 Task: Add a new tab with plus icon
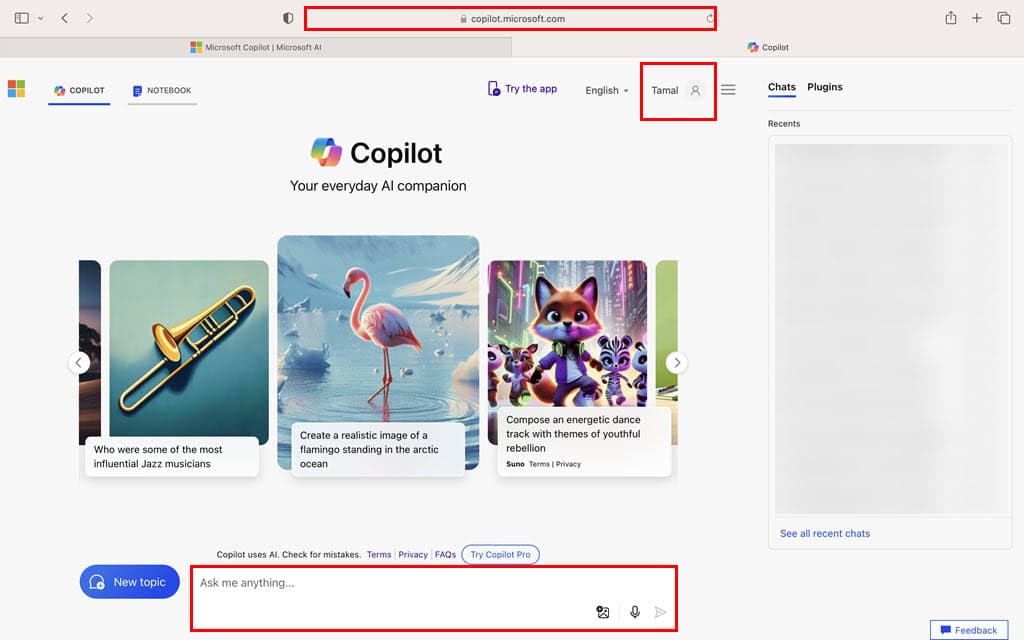pos(976,18)
